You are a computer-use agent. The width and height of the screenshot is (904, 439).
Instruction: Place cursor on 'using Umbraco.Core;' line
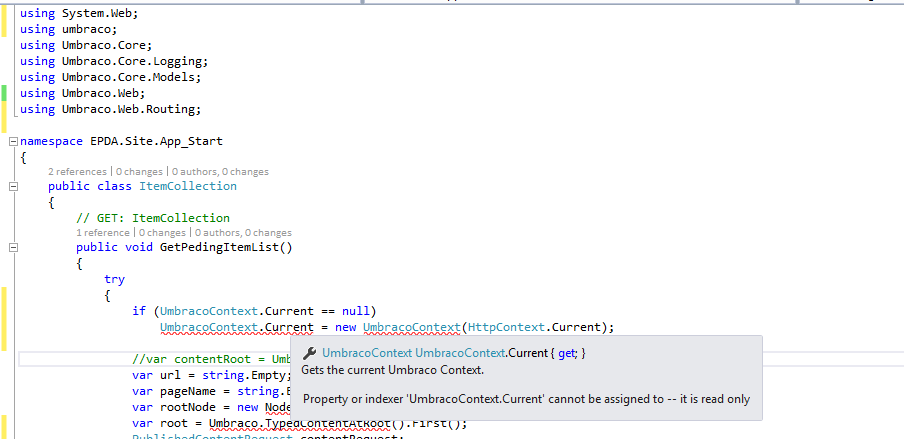click(86, 45)
